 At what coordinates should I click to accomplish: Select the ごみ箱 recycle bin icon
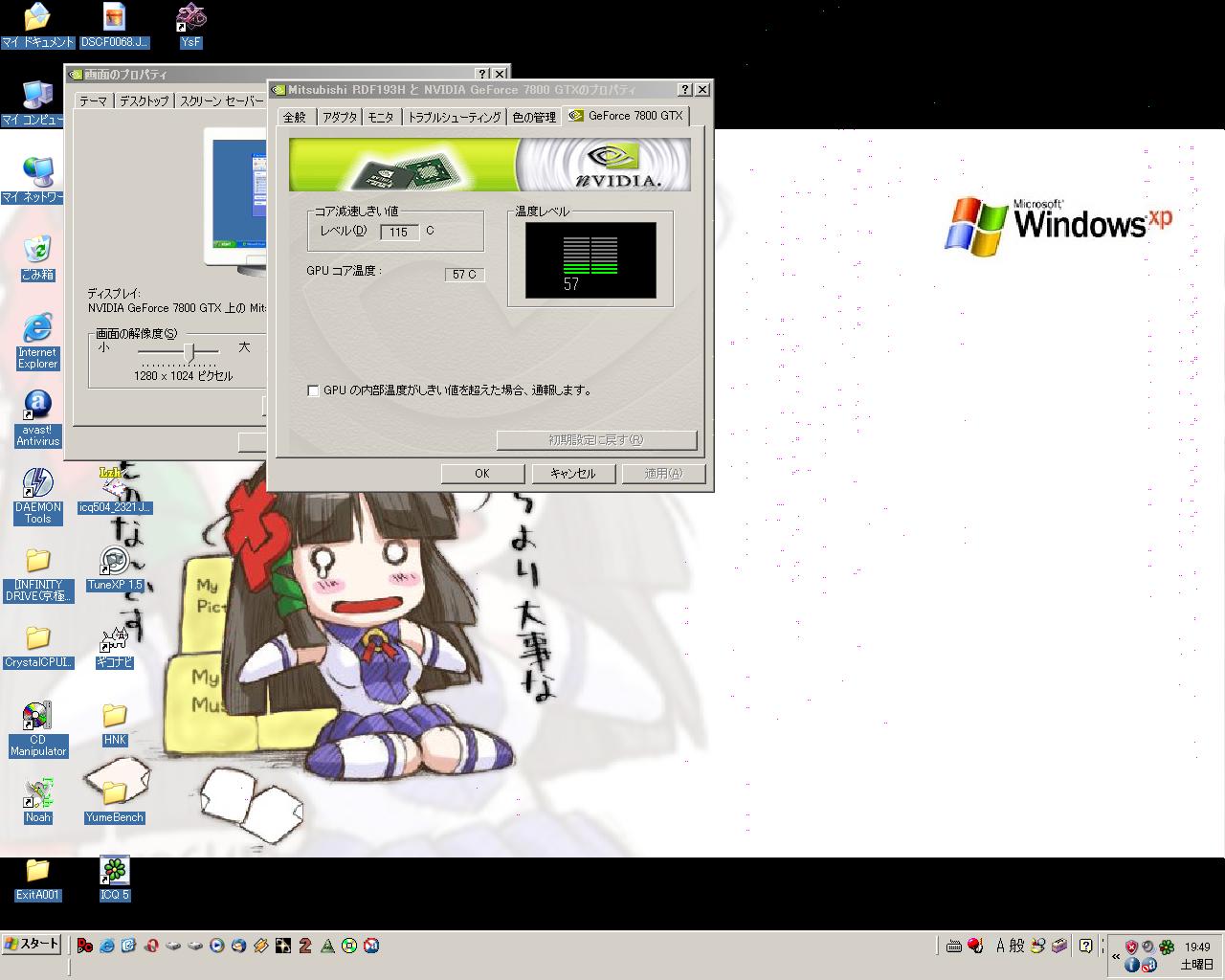coord(37,257)
